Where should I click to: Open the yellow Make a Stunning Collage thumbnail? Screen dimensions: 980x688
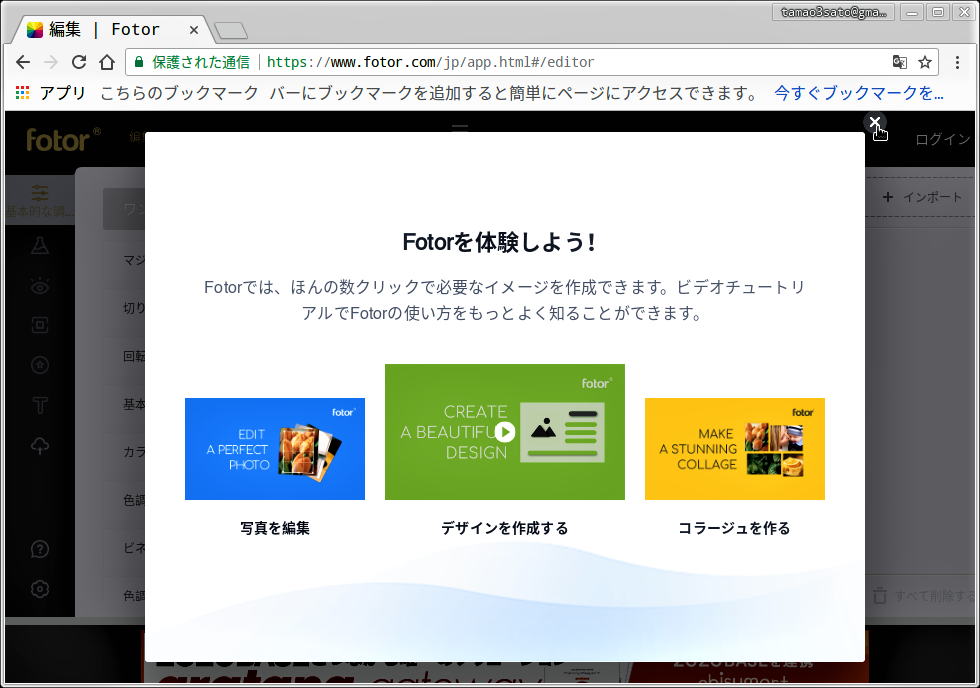coord(735,449)
